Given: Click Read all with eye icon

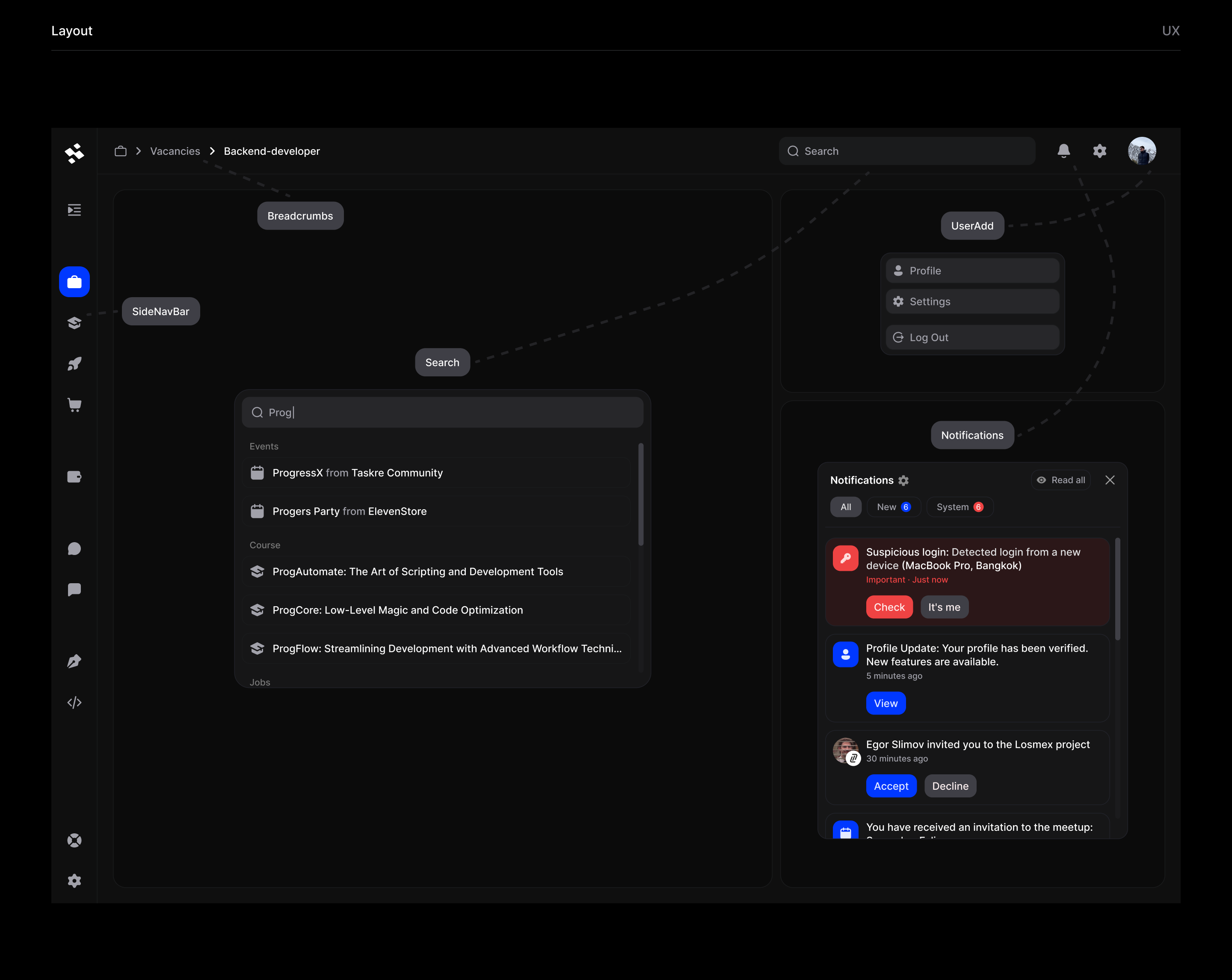Looking at the screenshot, I should 1061,480.
